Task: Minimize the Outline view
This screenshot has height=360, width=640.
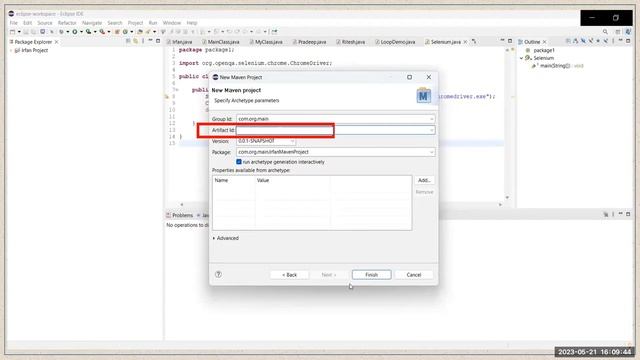Action: pos(620,41)
